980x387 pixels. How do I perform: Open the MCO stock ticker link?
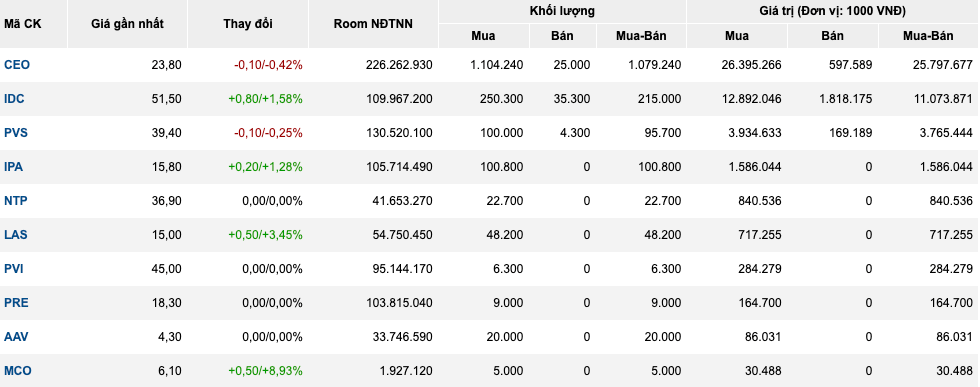[18, 371]
